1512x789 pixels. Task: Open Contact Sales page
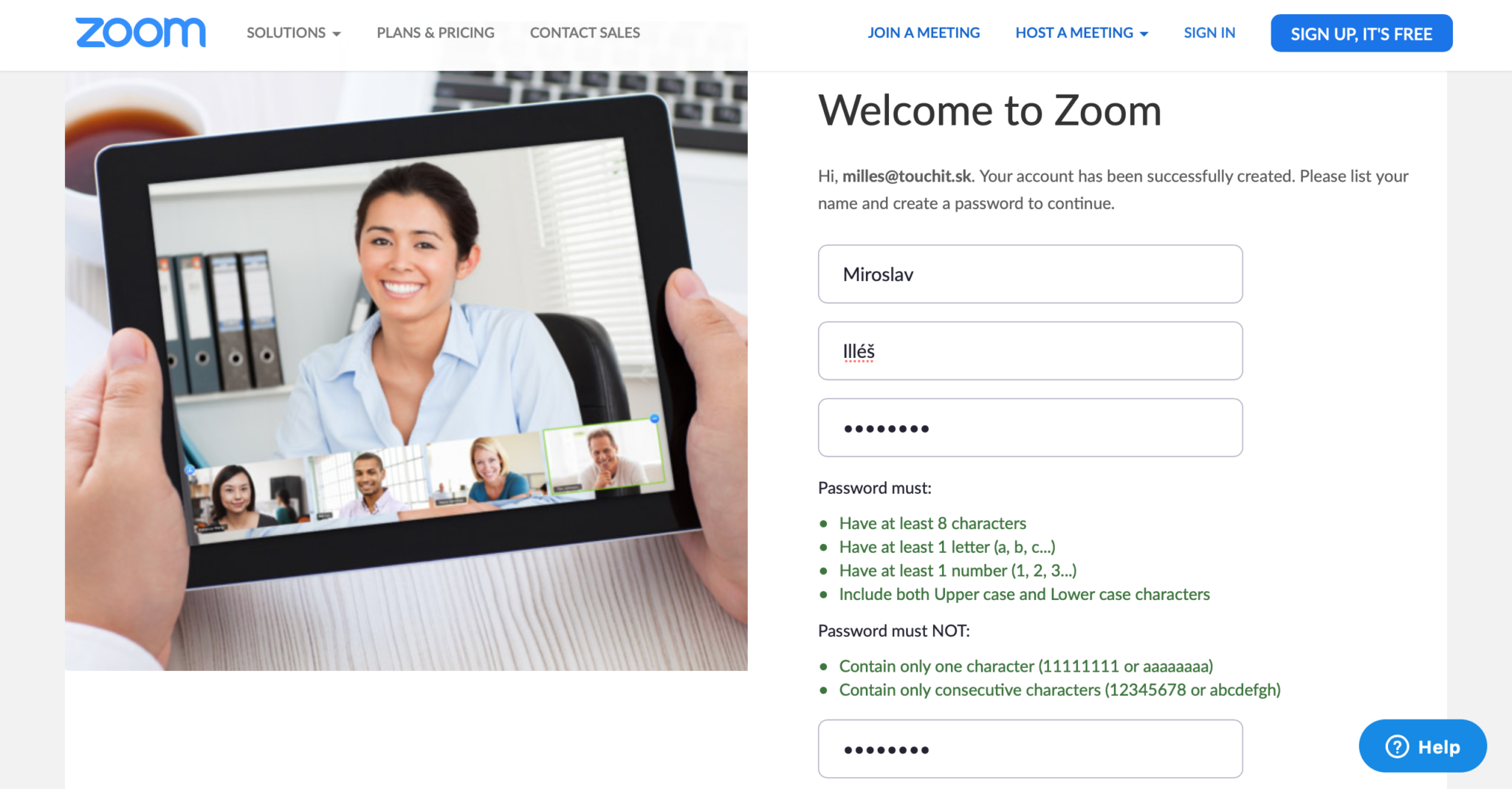pos(585,32)
